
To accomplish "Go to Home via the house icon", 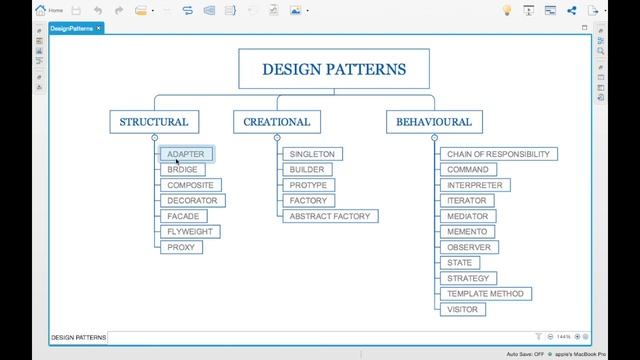I will click(40, 11).
